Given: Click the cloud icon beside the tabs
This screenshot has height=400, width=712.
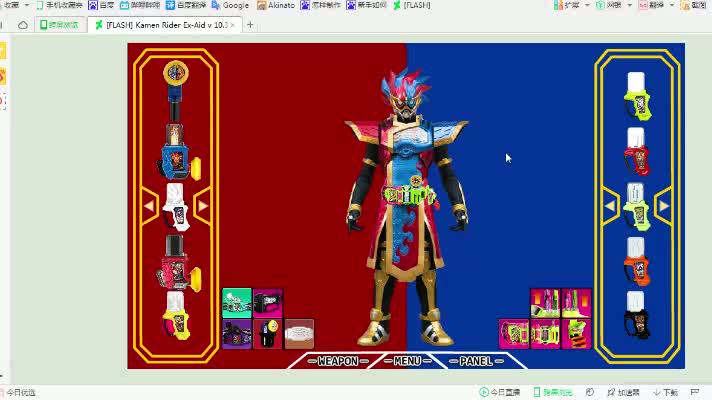Looking at the screenshot, I should (23, 25).
